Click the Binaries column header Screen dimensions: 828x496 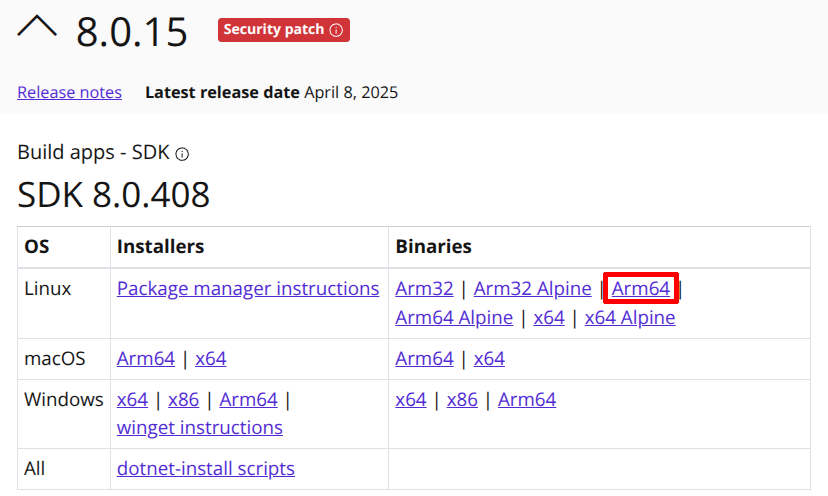[x=434, y=247]
